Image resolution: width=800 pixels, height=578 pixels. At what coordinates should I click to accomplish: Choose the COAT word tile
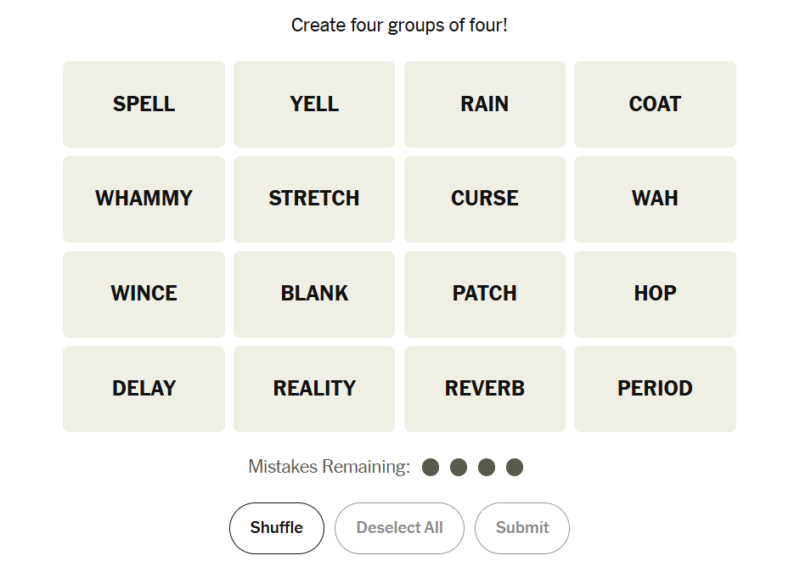click(655, 104)
